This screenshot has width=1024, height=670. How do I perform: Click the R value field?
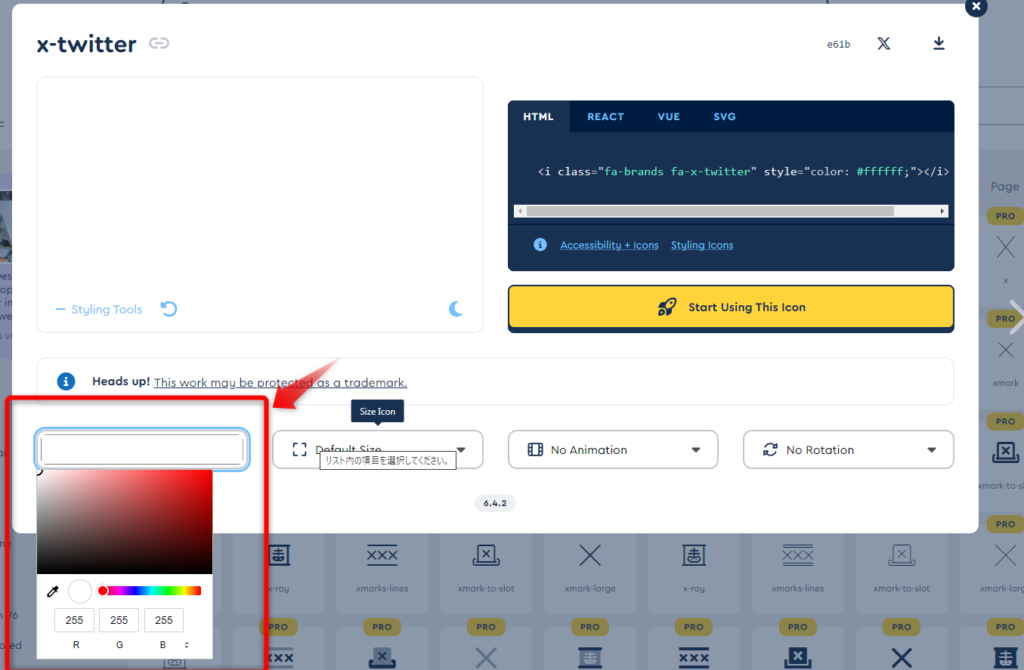click(74, 620)
